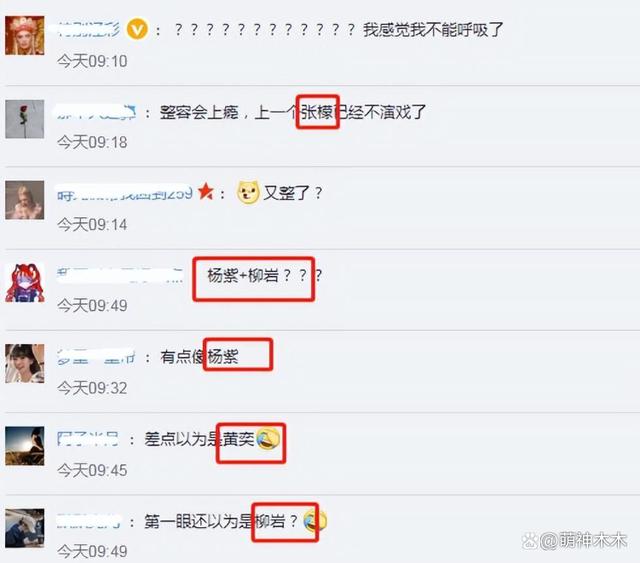Open the red rose avatar
Image resolution: width=640 pixels, height=563 pixels.
coord(24,119)
